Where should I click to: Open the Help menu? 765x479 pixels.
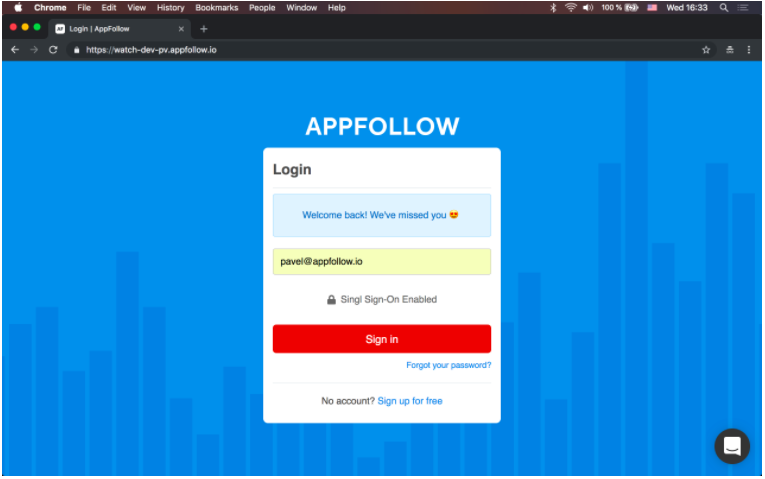[337, 8]
